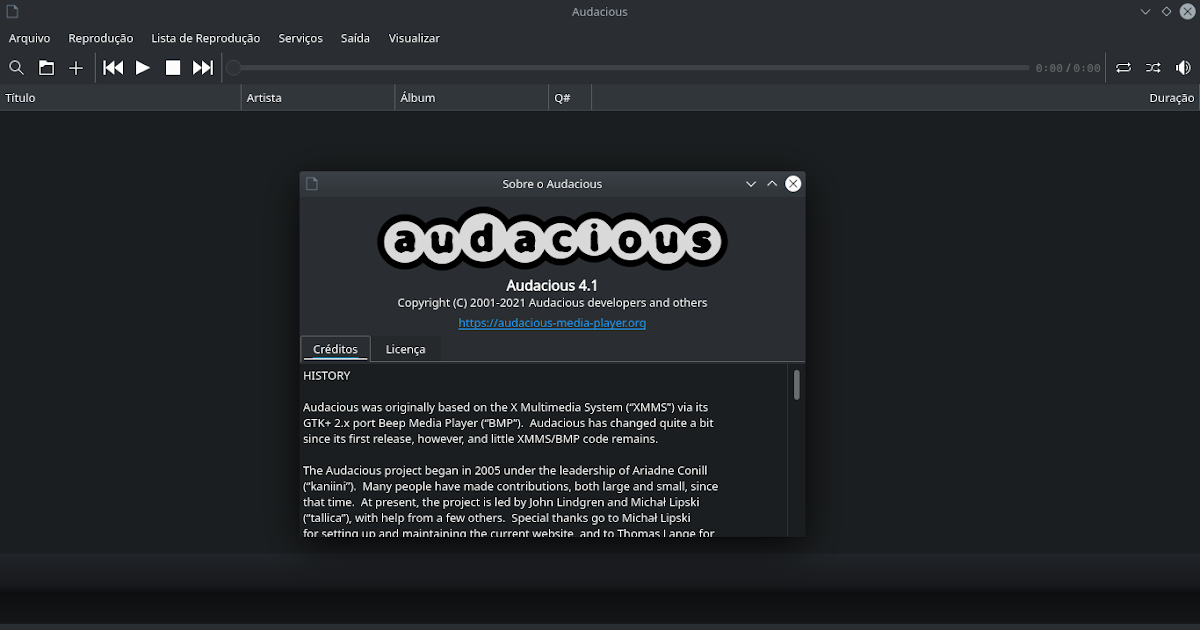
Task: Skip to the previous track
Action: (x=113, y=67)
